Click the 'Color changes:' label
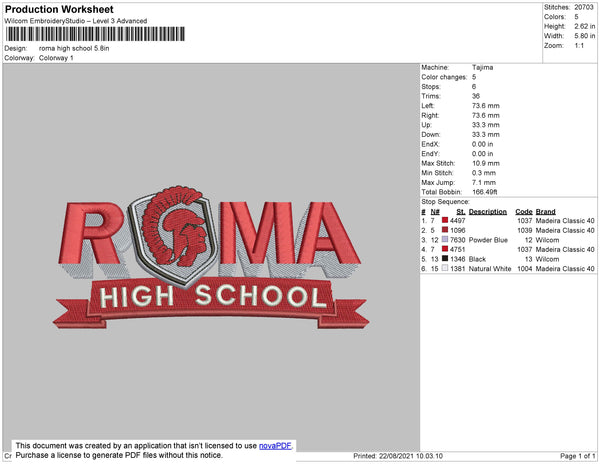 click(x=444, y=77)
